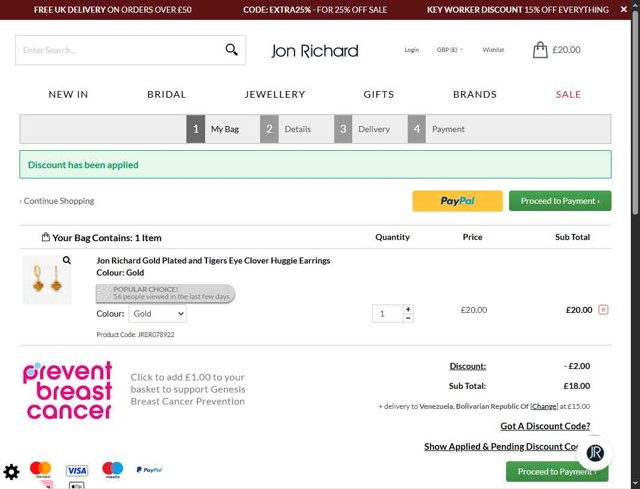Open the JEWELLERY menu

pos(275,94)
